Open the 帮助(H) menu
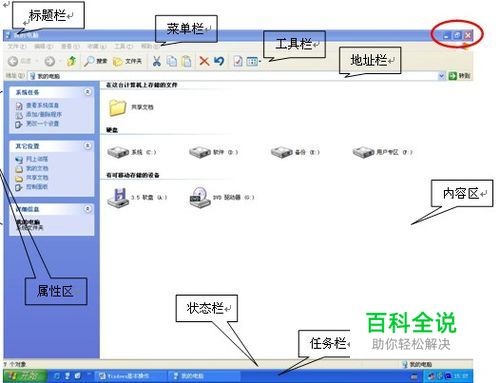500x383 pixels. pyautogui.click(x=150, y=46)
